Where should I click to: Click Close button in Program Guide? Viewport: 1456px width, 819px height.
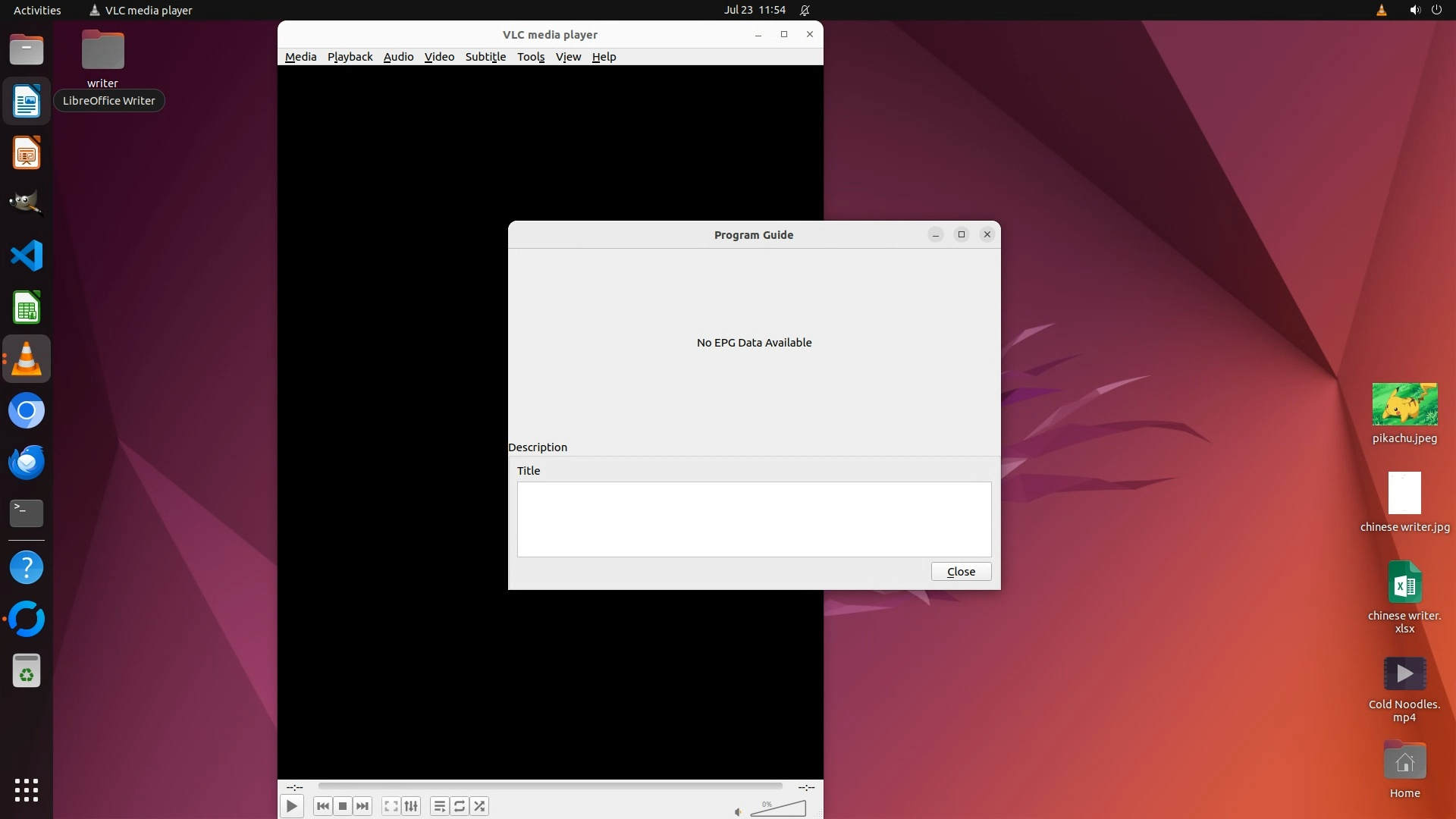coord(961,572)
